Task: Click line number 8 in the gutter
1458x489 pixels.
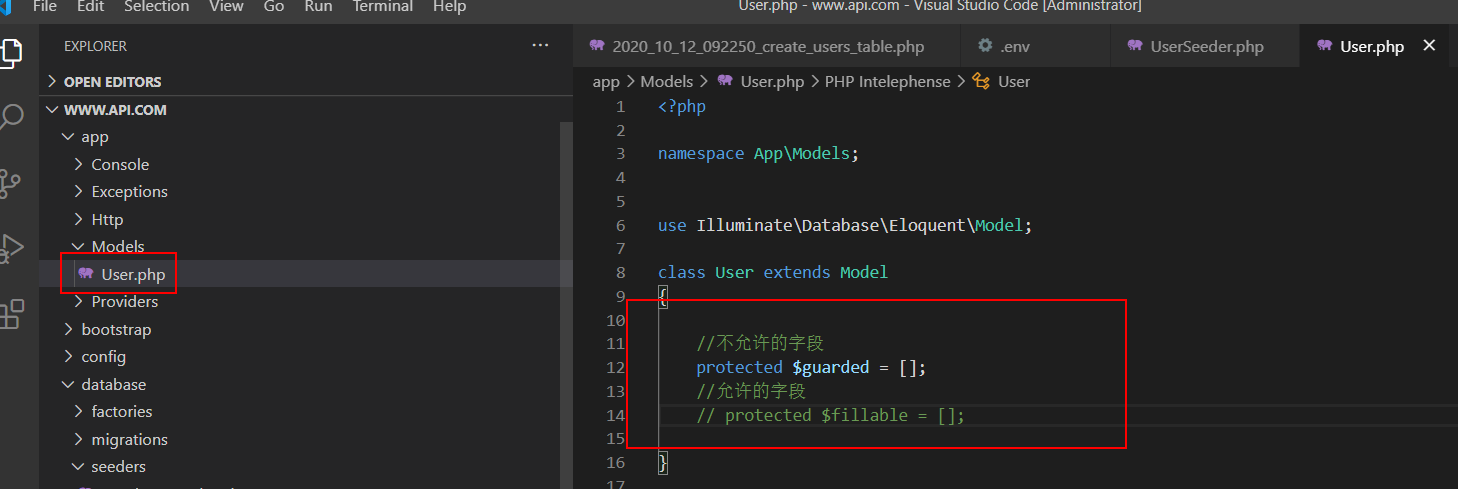Action: 620,272
